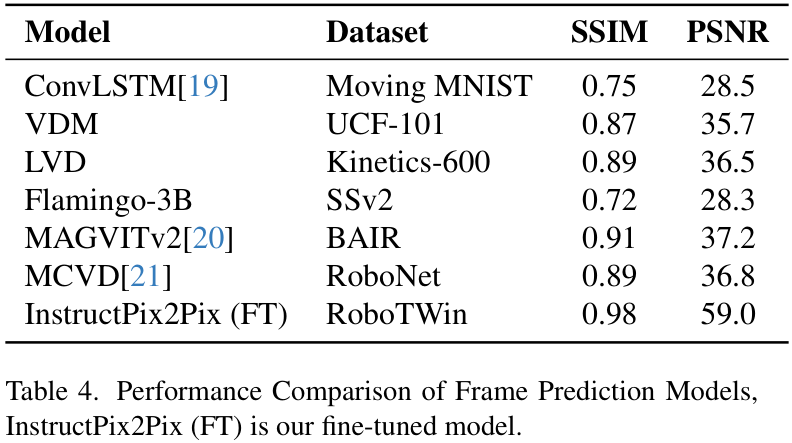
Task: Click the Model column header
Action: (67, 32)
